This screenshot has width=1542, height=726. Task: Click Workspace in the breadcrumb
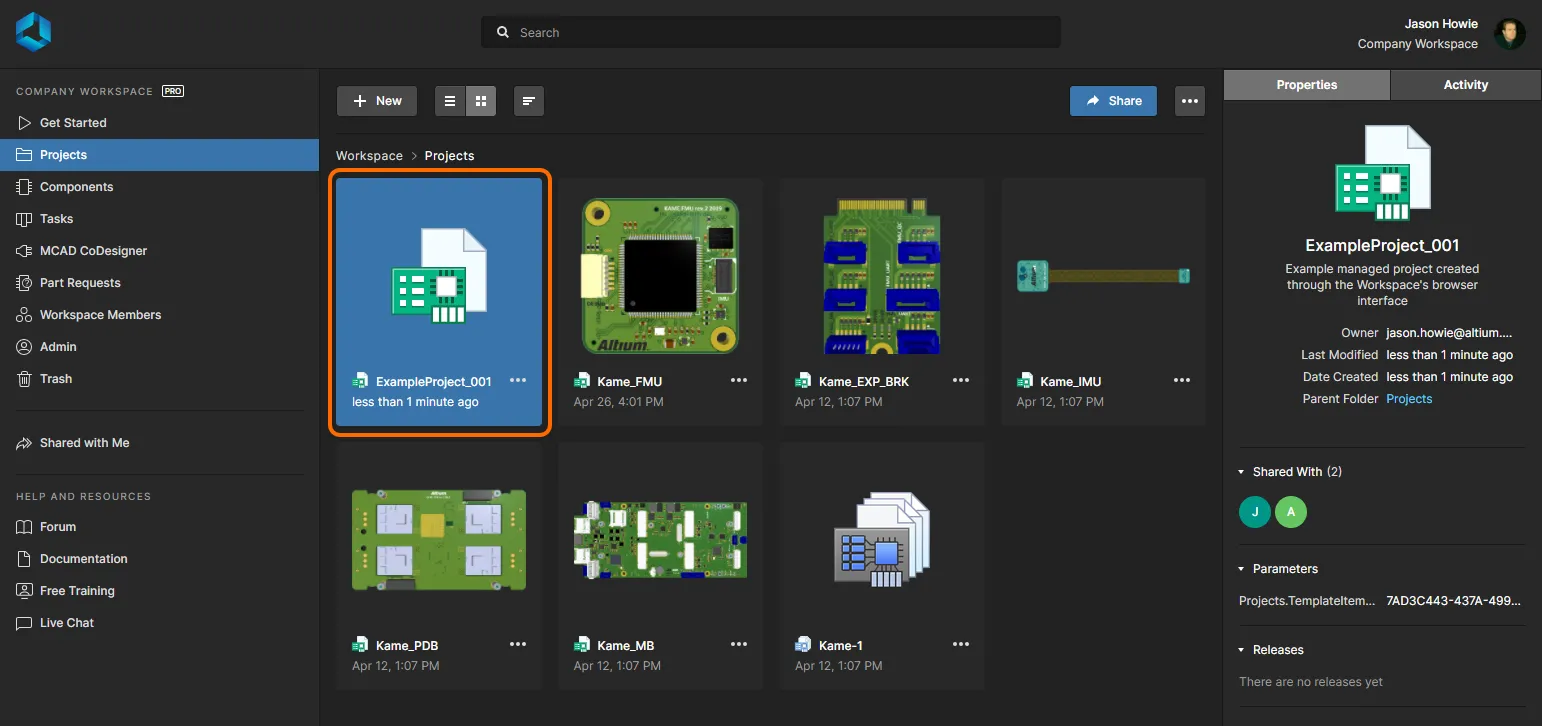coord(369,156)
